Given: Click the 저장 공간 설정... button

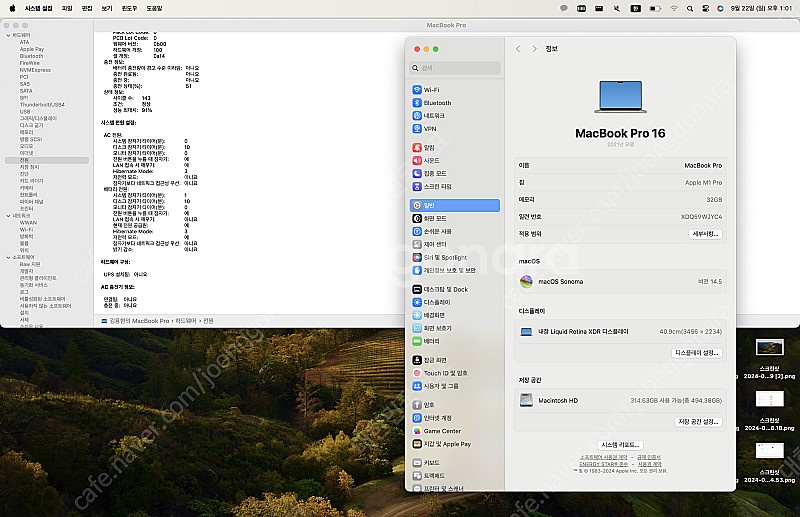Looking at the screenshot, I should (x=698, y=422).
